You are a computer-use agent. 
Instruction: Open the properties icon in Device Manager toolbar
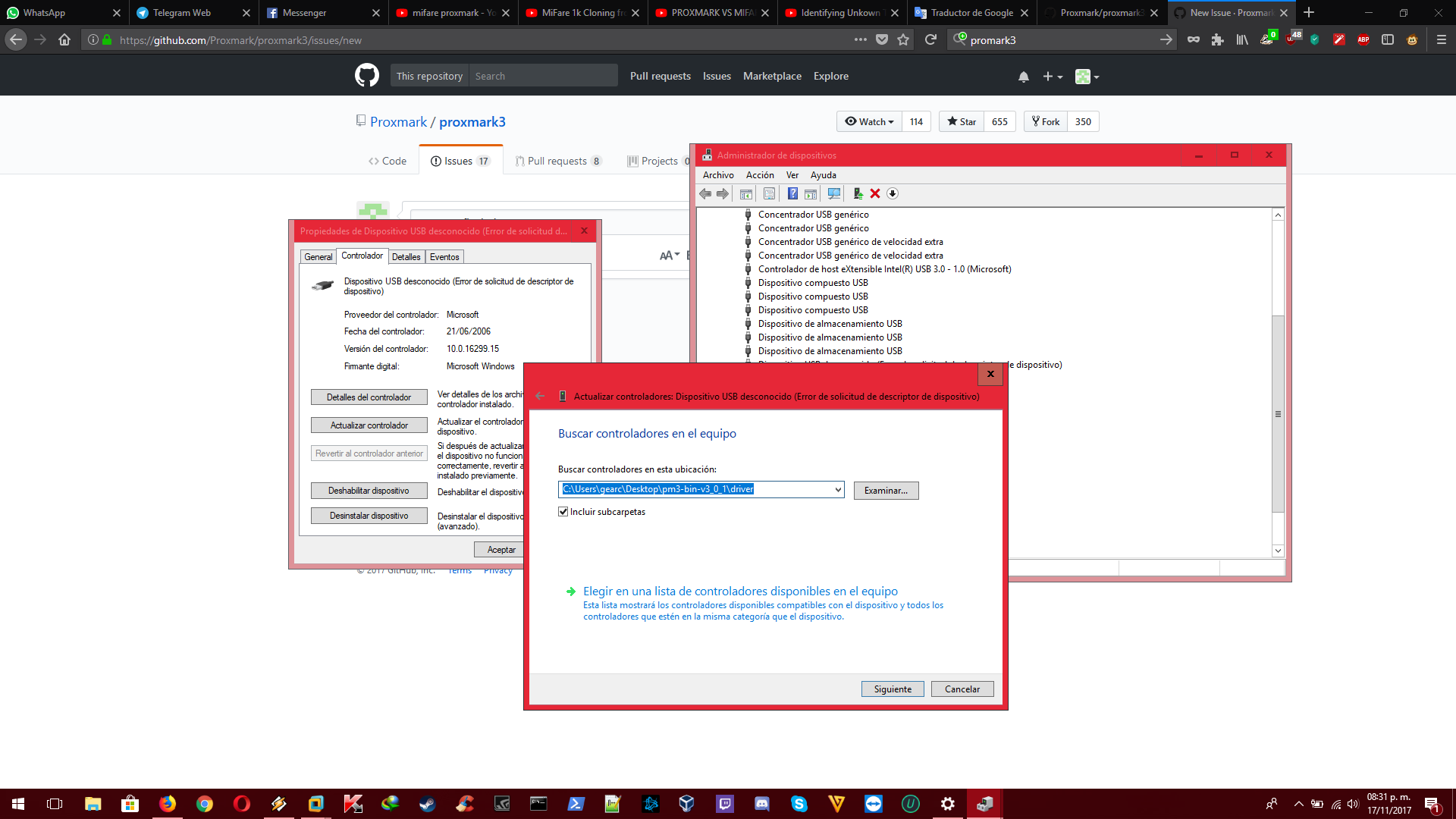click(768, 193)
